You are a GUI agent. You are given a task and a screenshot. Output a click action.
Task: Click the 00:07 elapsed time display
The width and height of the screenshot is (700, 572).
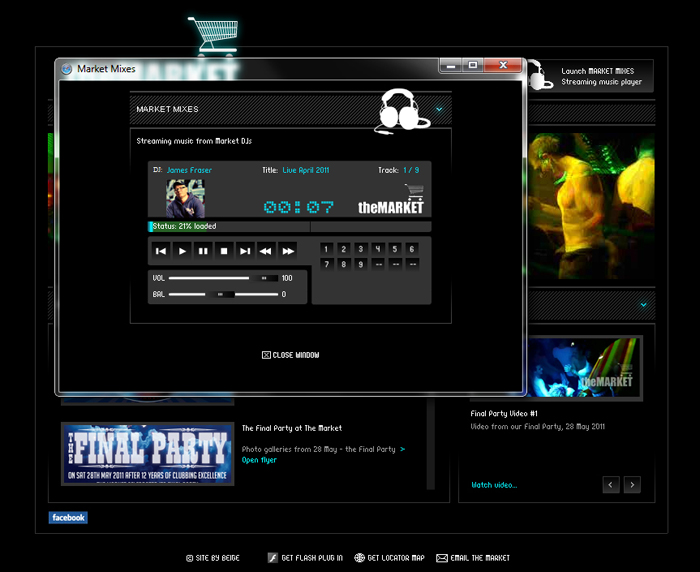(298, 207)
